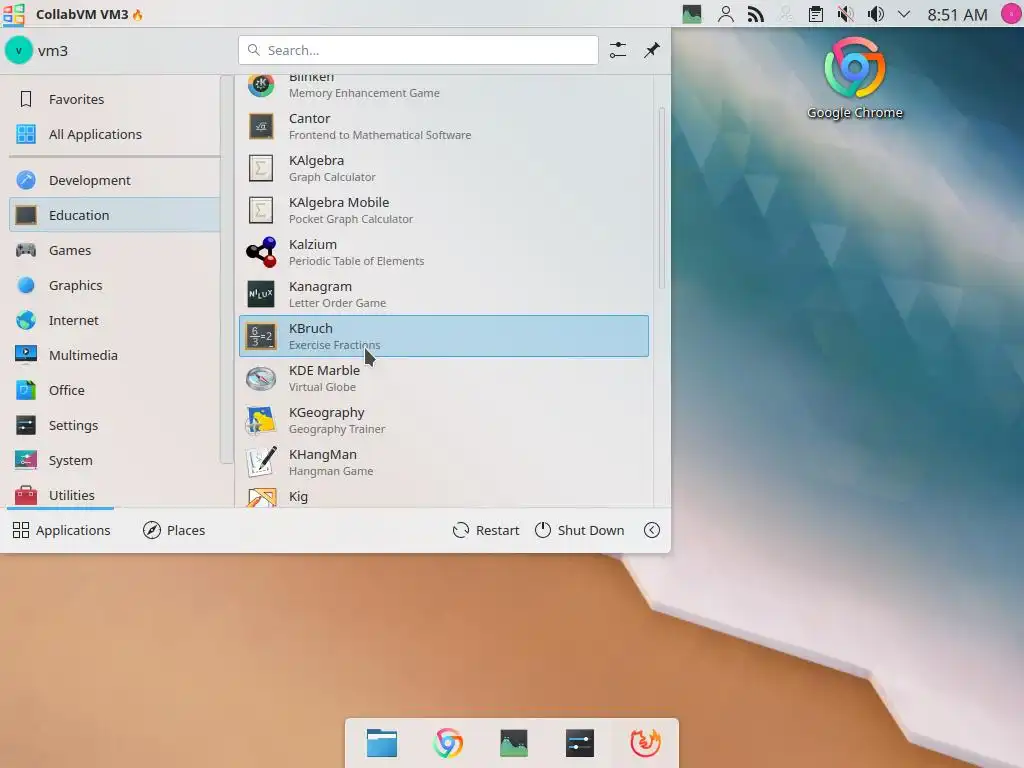Open vm3 user avatar
This screenshot has width=1024, height=768.
pyautogui.click(x=19, y=50)
